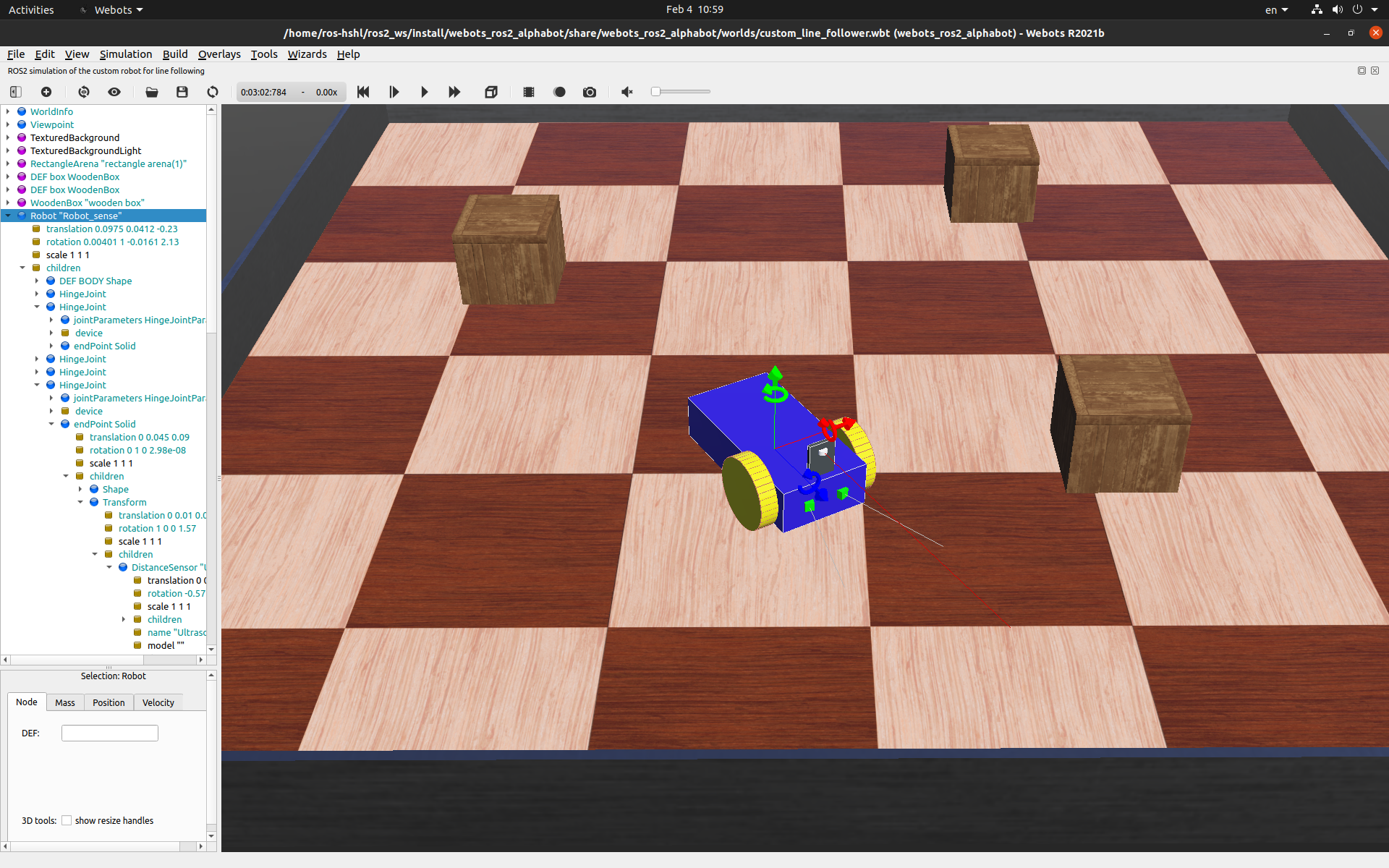Click the Add new node plus icon
This screenshot has width=1389, height=868.
pos(46,92)
